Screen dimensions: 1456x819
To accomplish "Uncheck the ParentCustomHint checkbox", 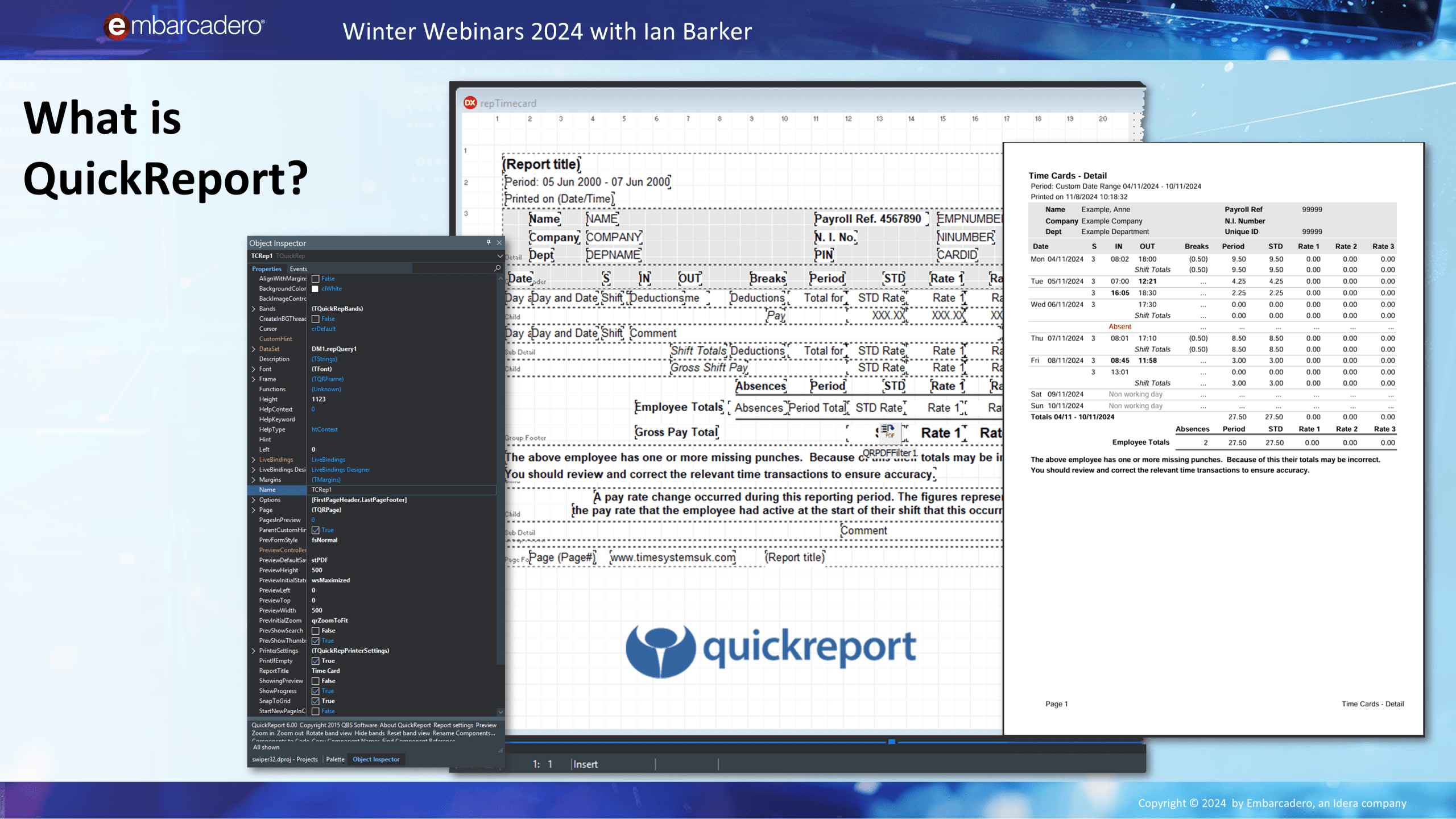I will click(x=316, y=530).
